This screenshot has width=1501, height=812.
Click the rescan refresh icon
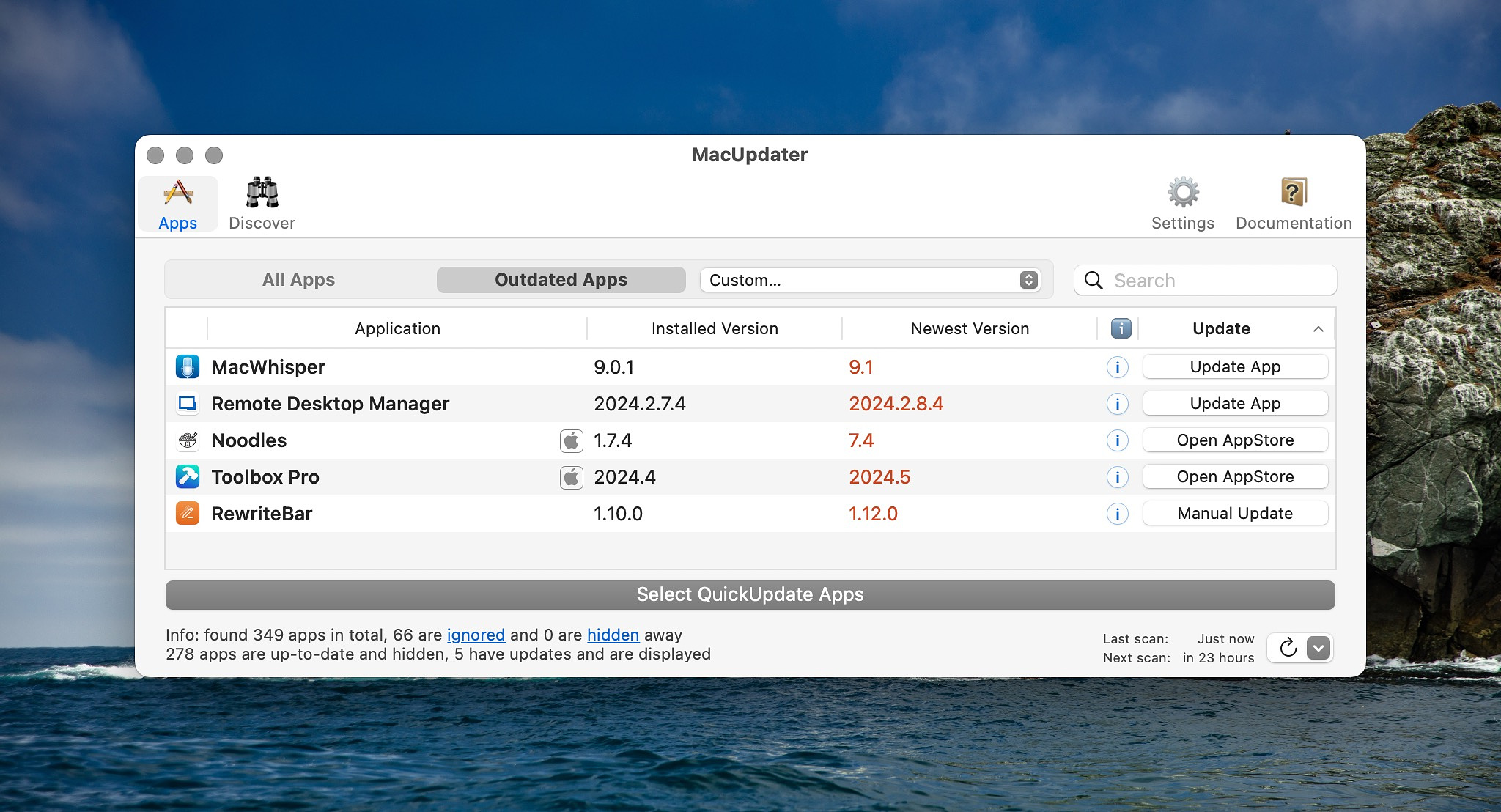point(1288,648)
